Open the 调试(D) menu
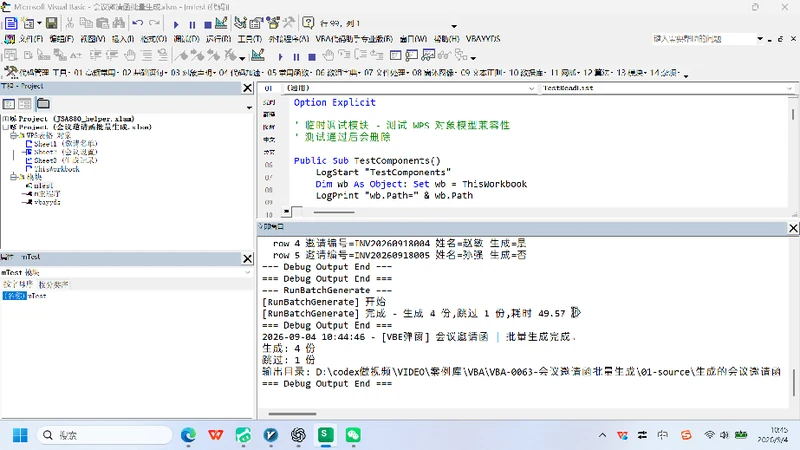The image size is (800, 450). coord(186,39)
